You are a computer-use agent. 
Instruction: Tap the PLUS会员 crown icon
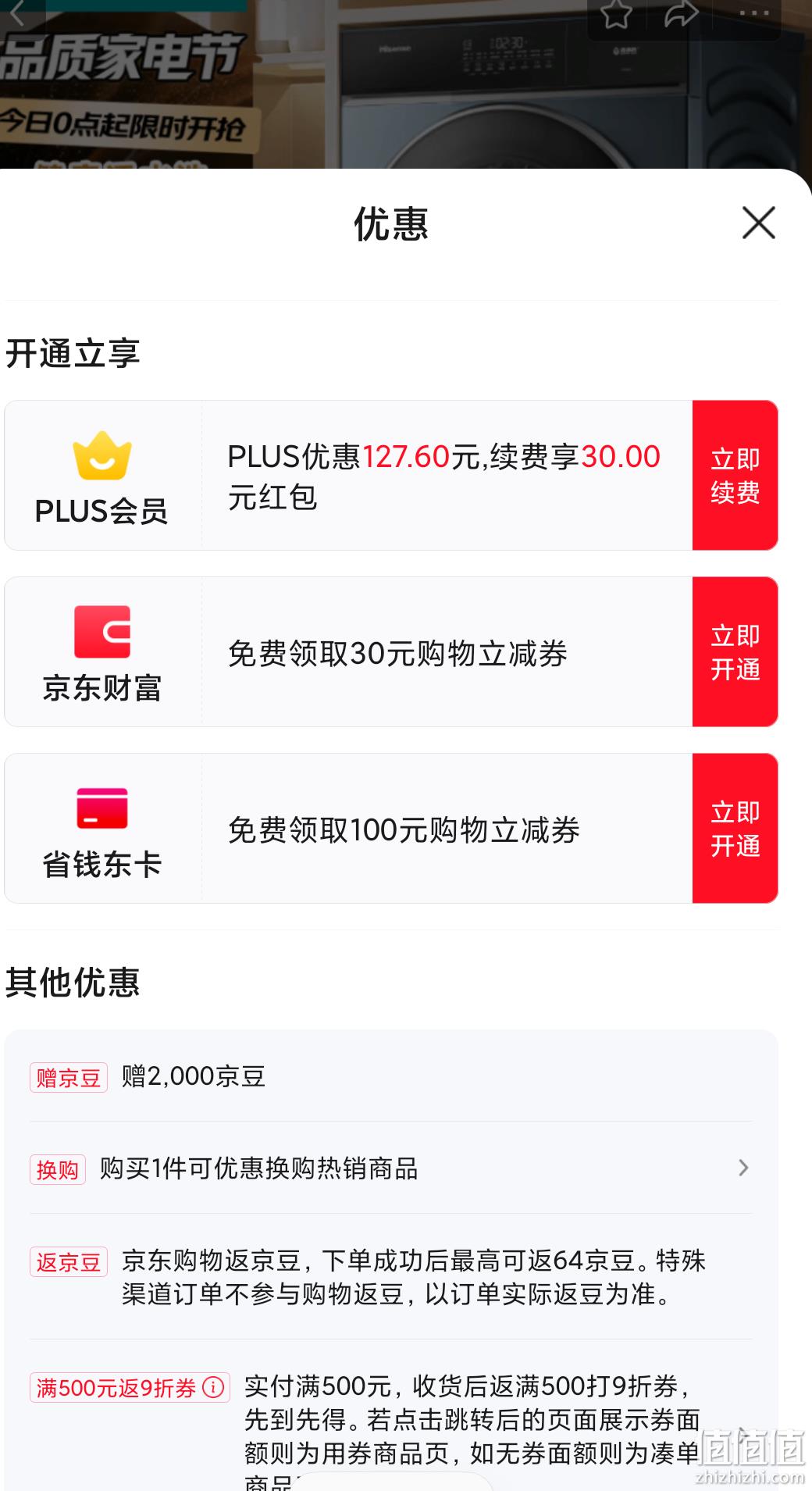pyautogui.click(x=102, y=455)
